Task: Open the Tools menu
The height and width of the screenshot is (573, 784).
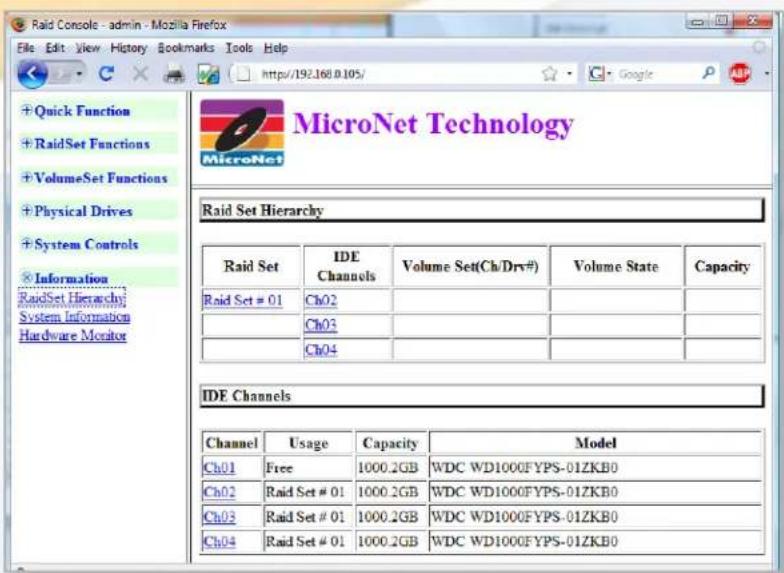Action: click(239, 48)
